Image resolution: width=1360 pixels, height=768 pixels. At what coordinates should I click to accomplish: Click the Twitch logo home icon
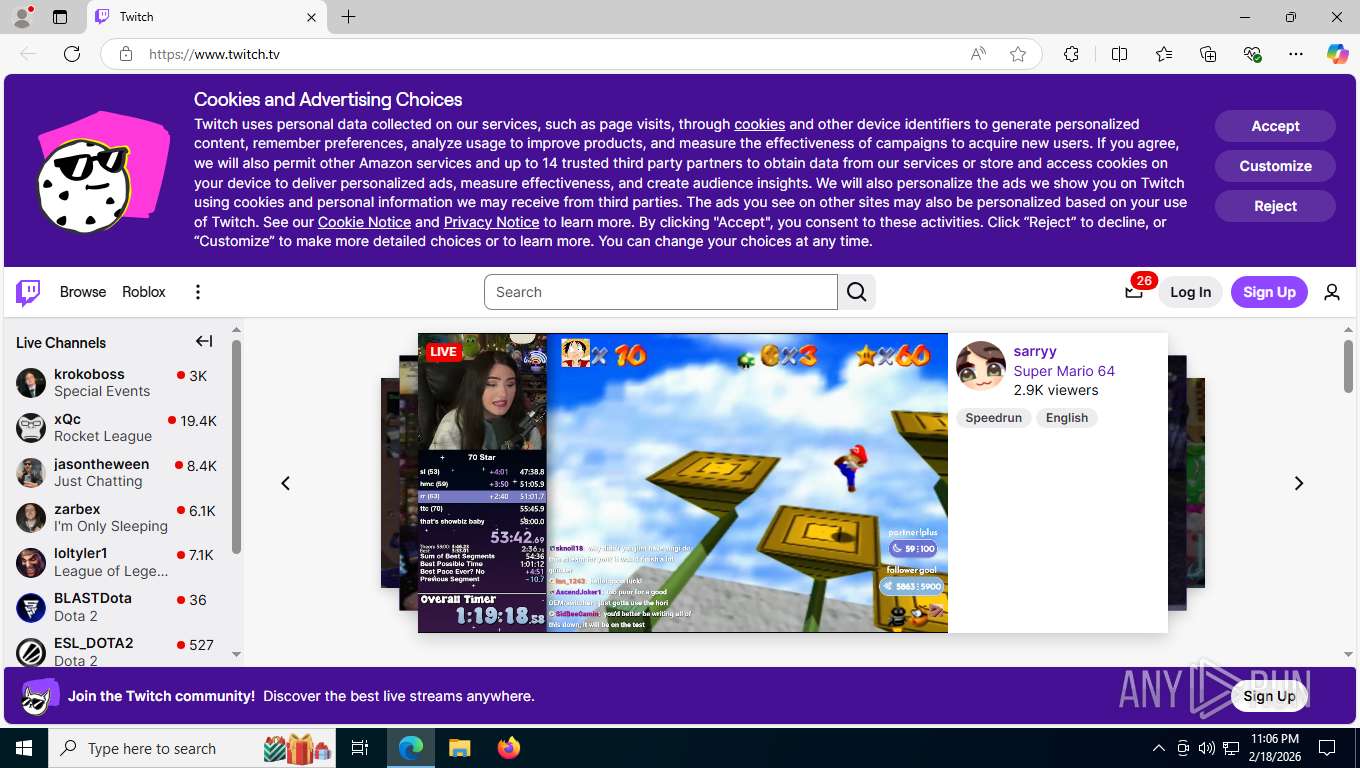click(x=28, y=292)
